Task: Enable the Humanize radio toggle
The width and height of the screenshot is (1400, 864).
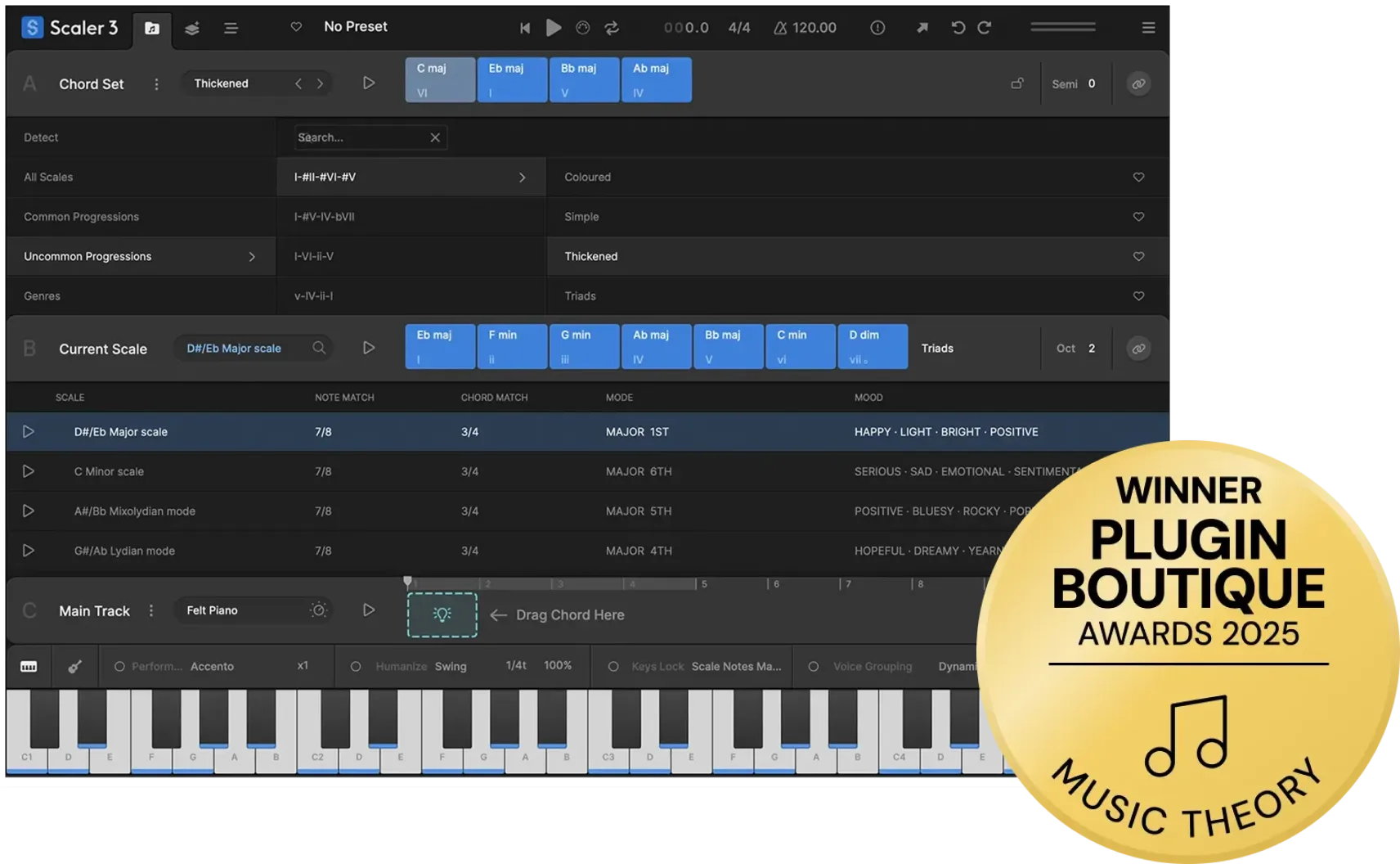Action: tap(356, 667)
